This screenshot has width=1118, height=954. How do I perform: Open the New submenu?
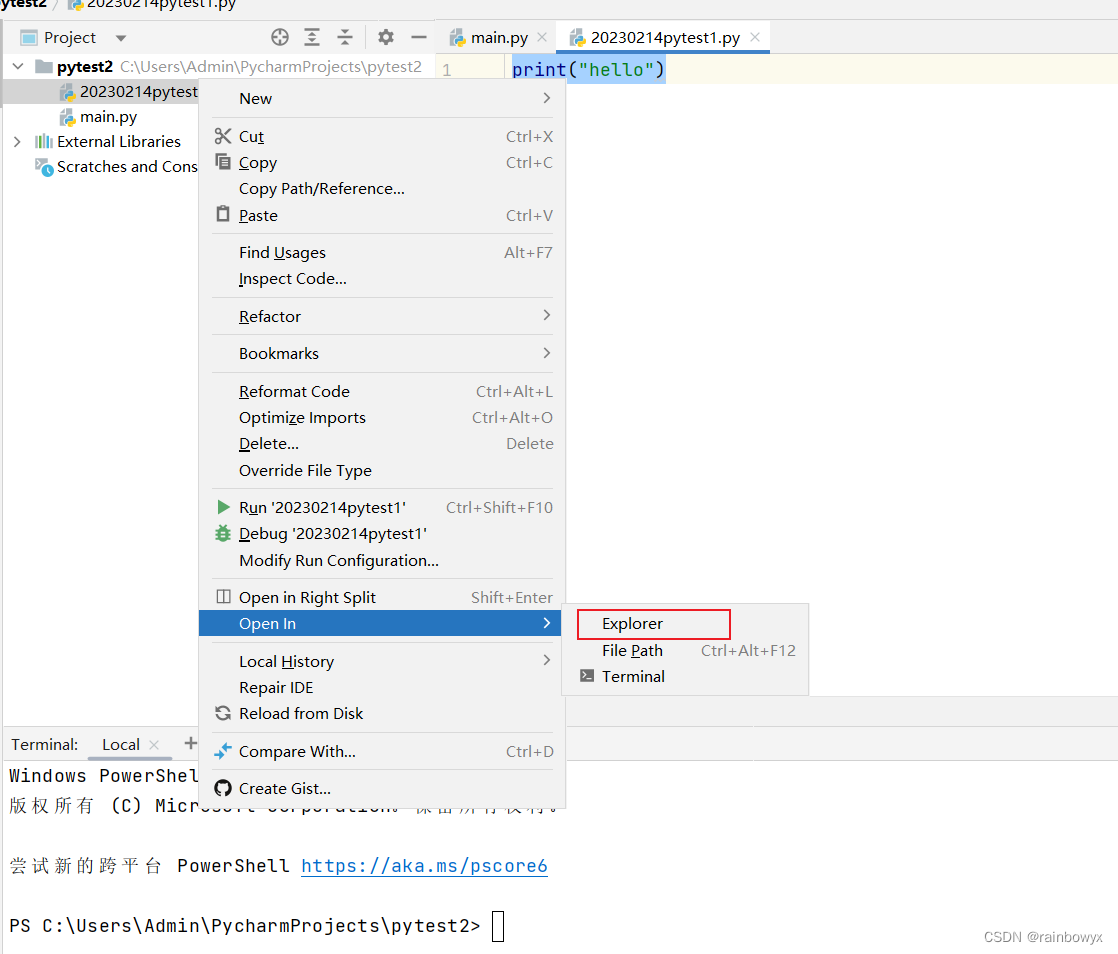pos(256,98)
